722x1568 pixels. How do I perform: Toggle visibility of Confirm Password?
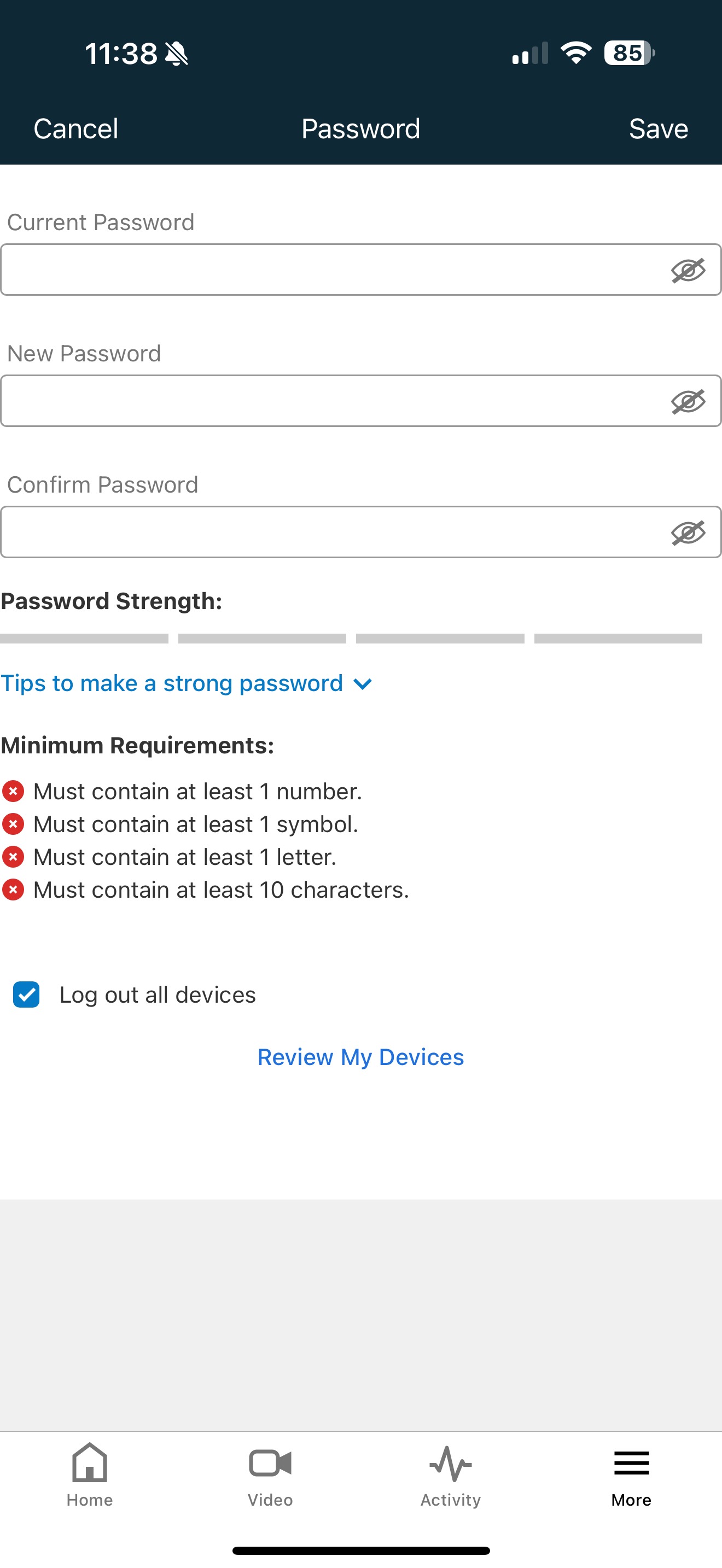point(688,533)
